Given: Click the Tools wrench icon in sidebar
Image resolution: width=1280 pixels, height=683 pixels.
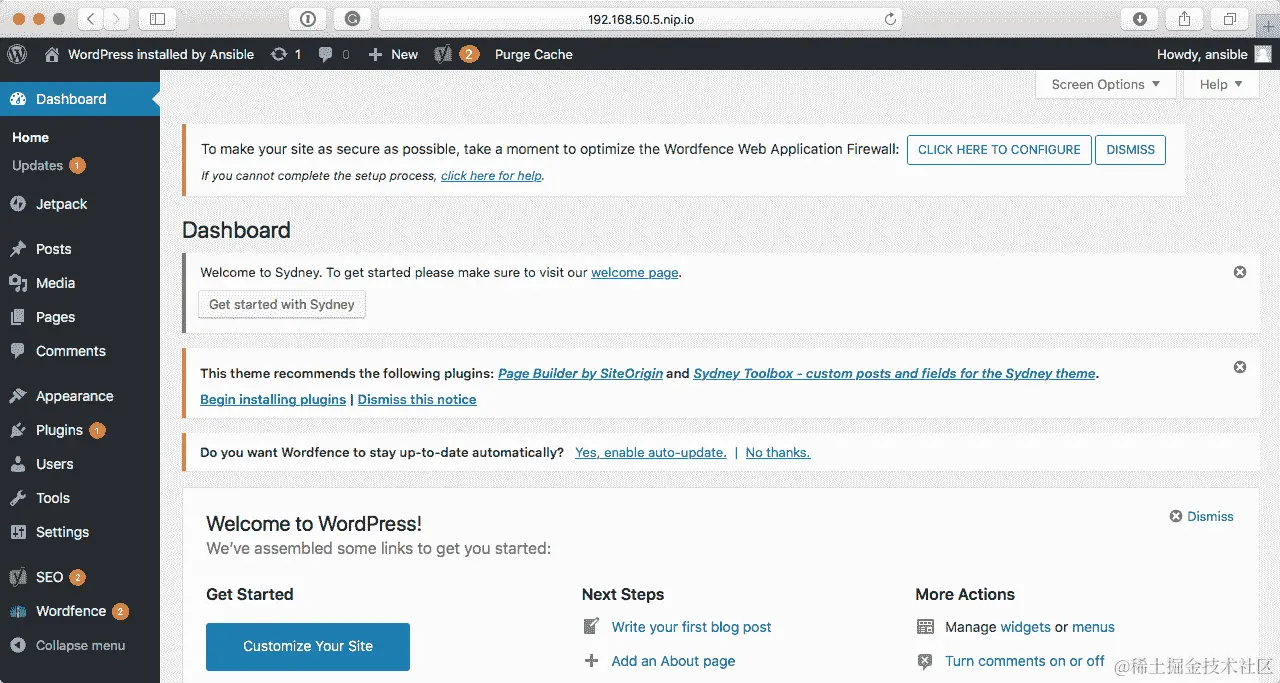Looking at the screenshot, I should point(17,498).
